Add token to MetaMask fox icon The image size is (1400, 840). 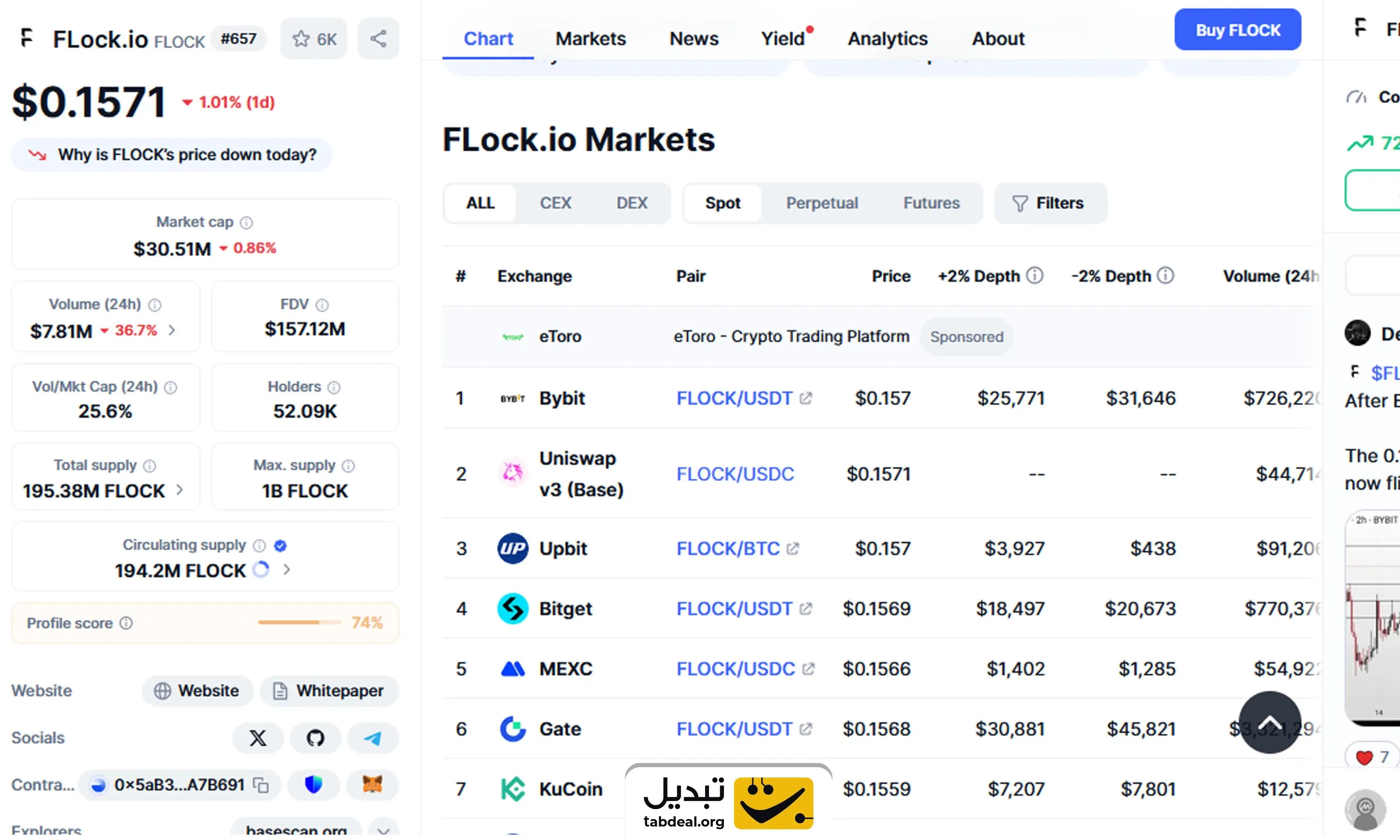pyautogui.click(x=372, y=785)
